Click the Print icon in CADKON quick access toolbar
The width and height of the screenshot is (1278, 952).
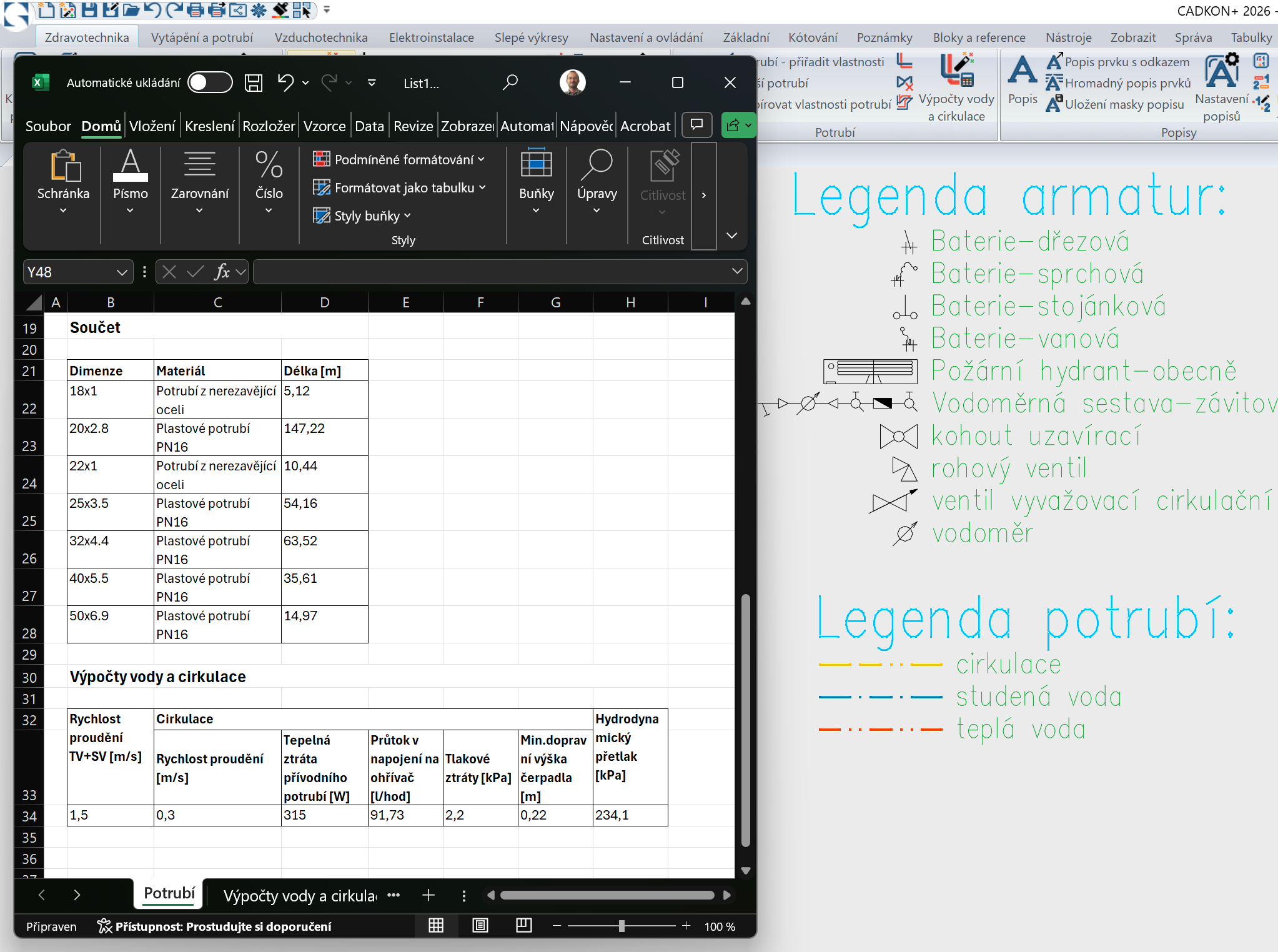[x=196, y=9]
